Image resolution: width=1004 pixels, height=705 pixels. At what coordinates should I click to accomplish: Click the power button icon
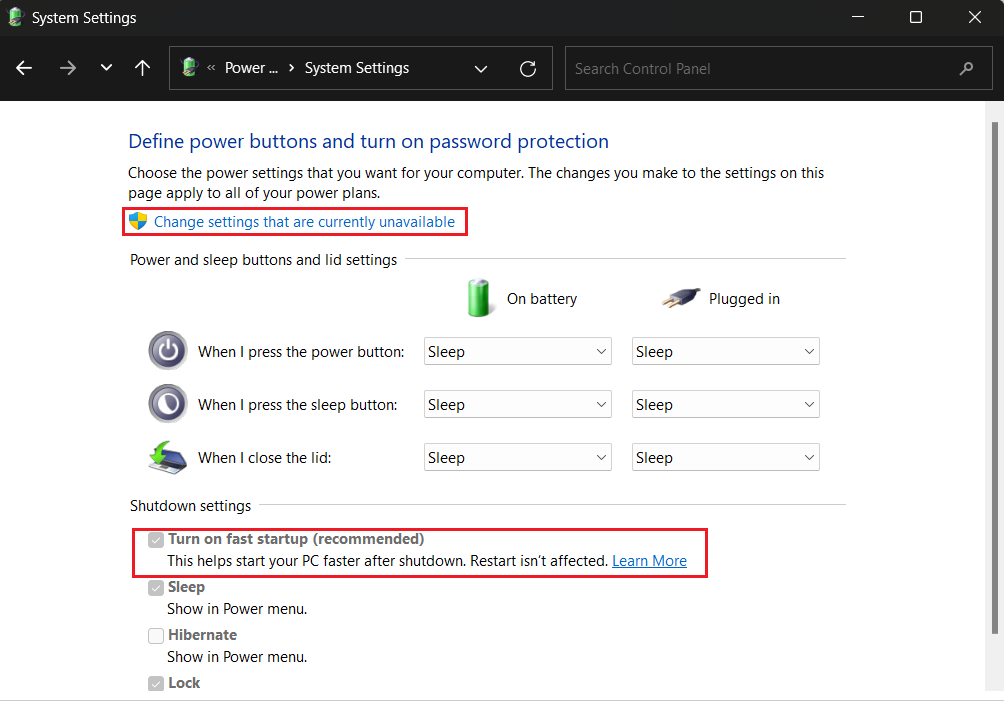(168, 351)
